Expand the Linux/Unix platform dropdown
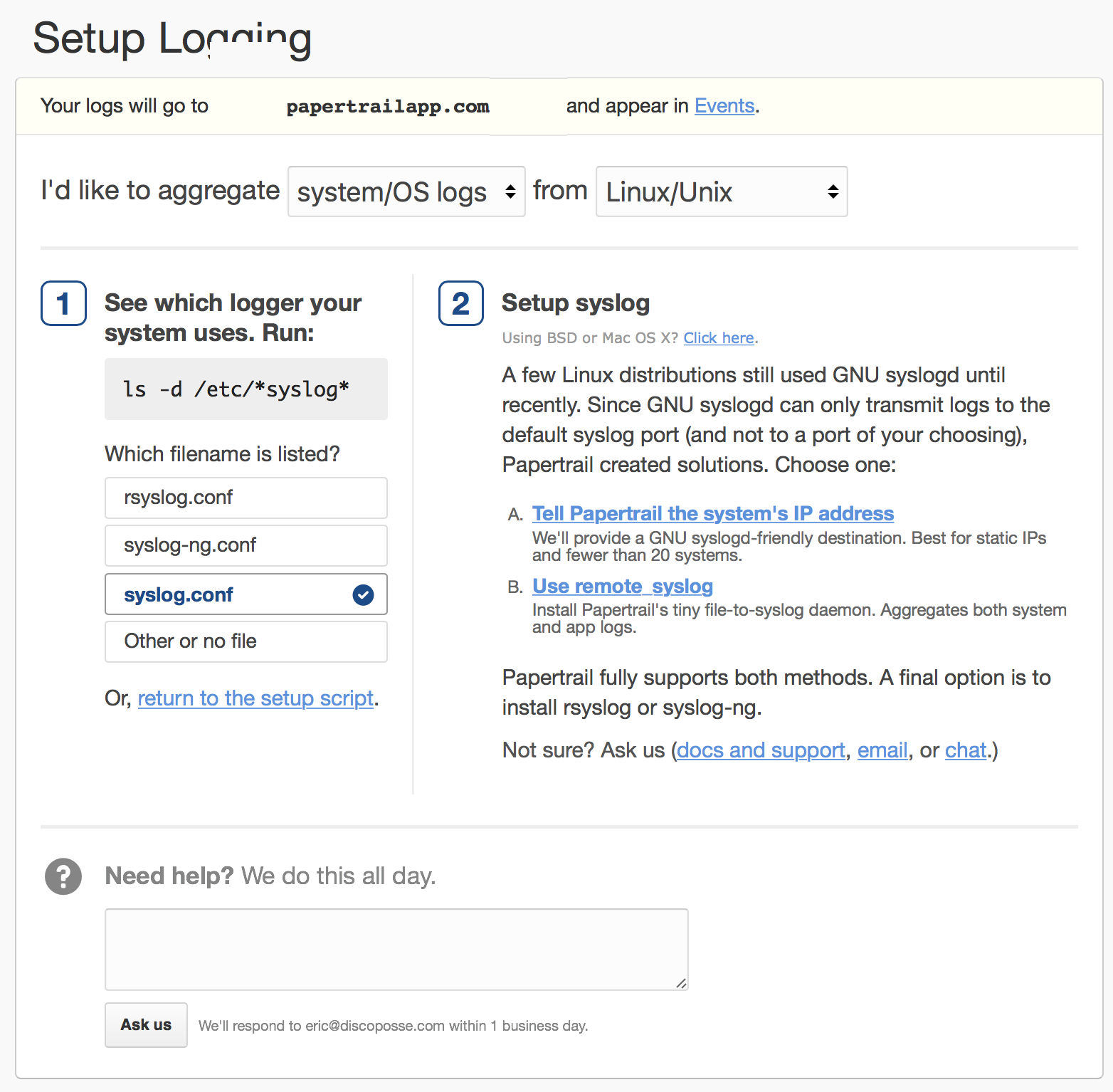Viewport: 1113px width, 1092px height. [x=721, y=191]
